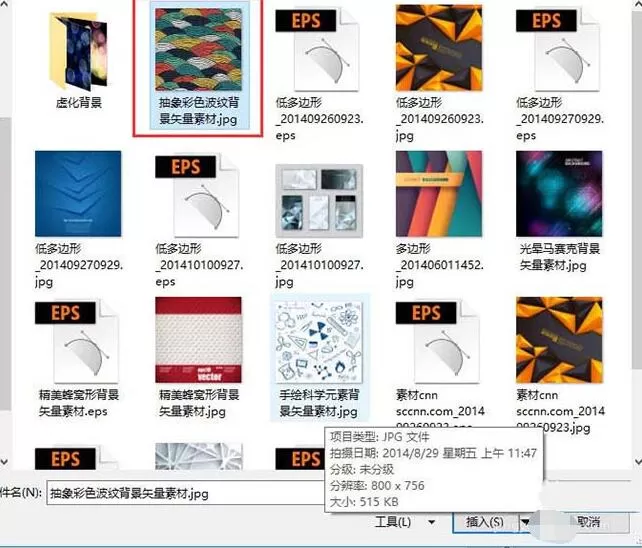The image size is (642, 548).
Task: Select the 手绘科学元素背景矢量素材.jpg thumbnail
Action: pyautogui.click(x=319, y=342)
